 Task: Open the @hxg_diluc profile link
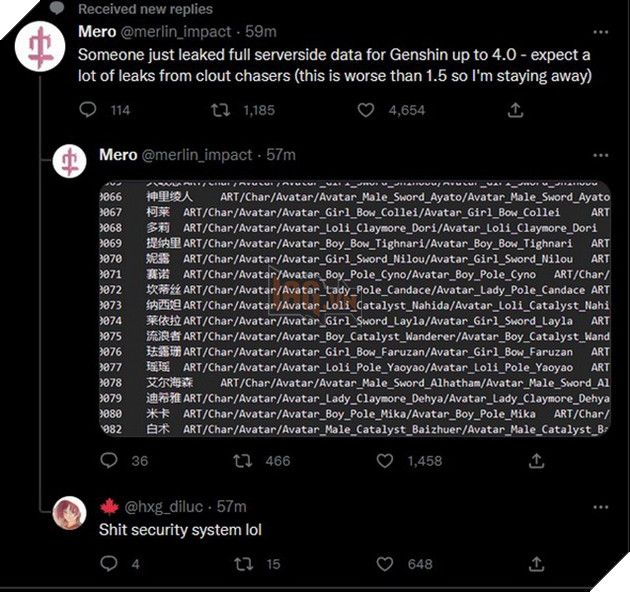pyautogui.click(x=164, y=507)
